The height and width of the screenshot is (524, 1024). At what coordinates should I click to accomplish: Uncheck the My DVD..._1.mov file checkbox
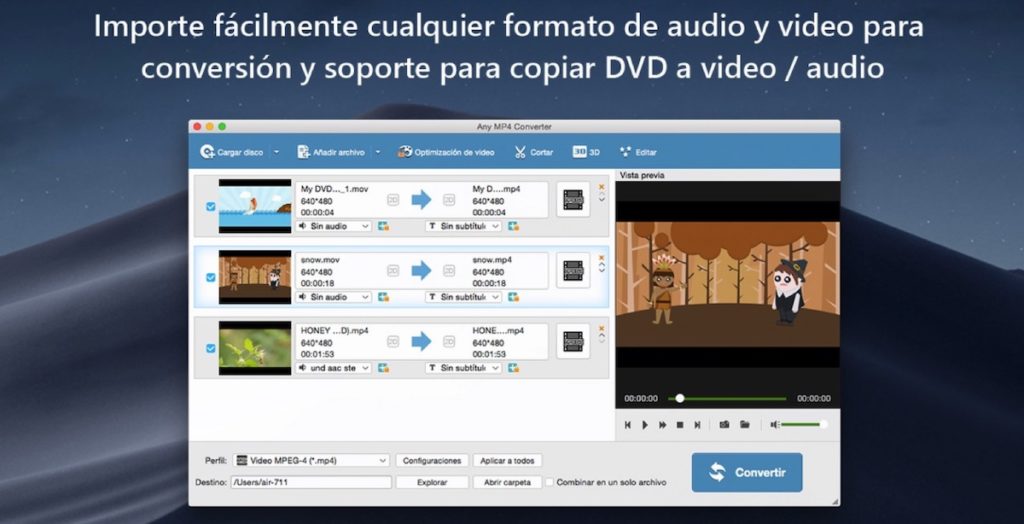coord(210,206)
